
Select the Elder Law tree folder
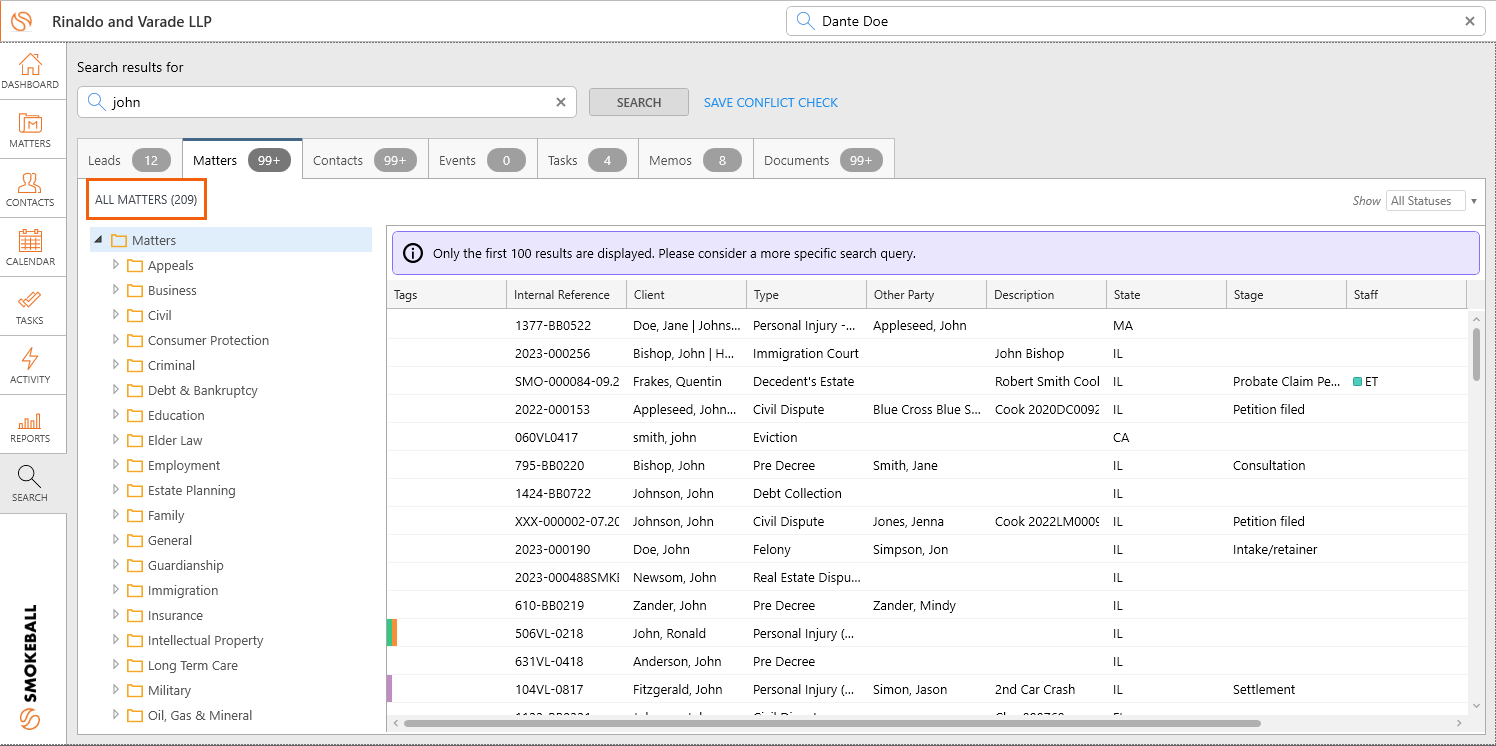click(175, 440)
